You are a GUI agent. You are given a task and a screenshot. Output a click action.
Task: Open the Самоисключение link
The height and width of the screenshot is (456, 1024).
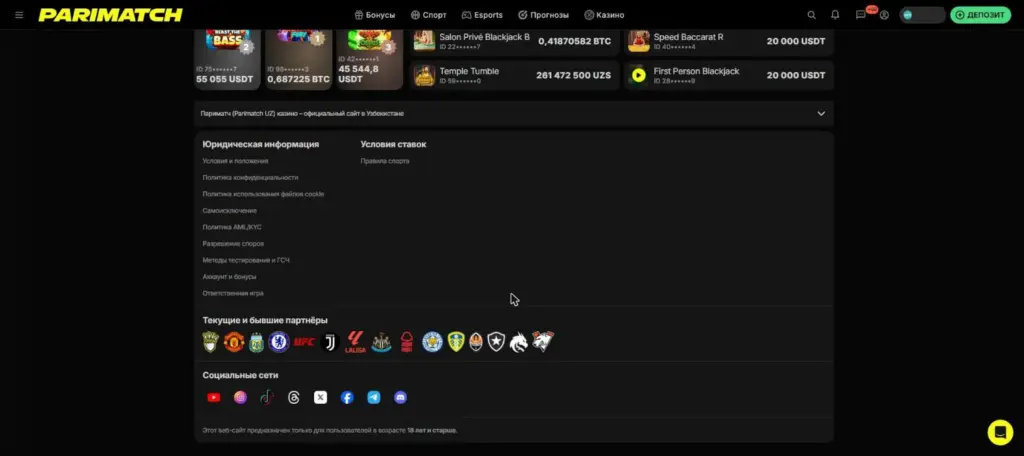(x=229, y=210)
